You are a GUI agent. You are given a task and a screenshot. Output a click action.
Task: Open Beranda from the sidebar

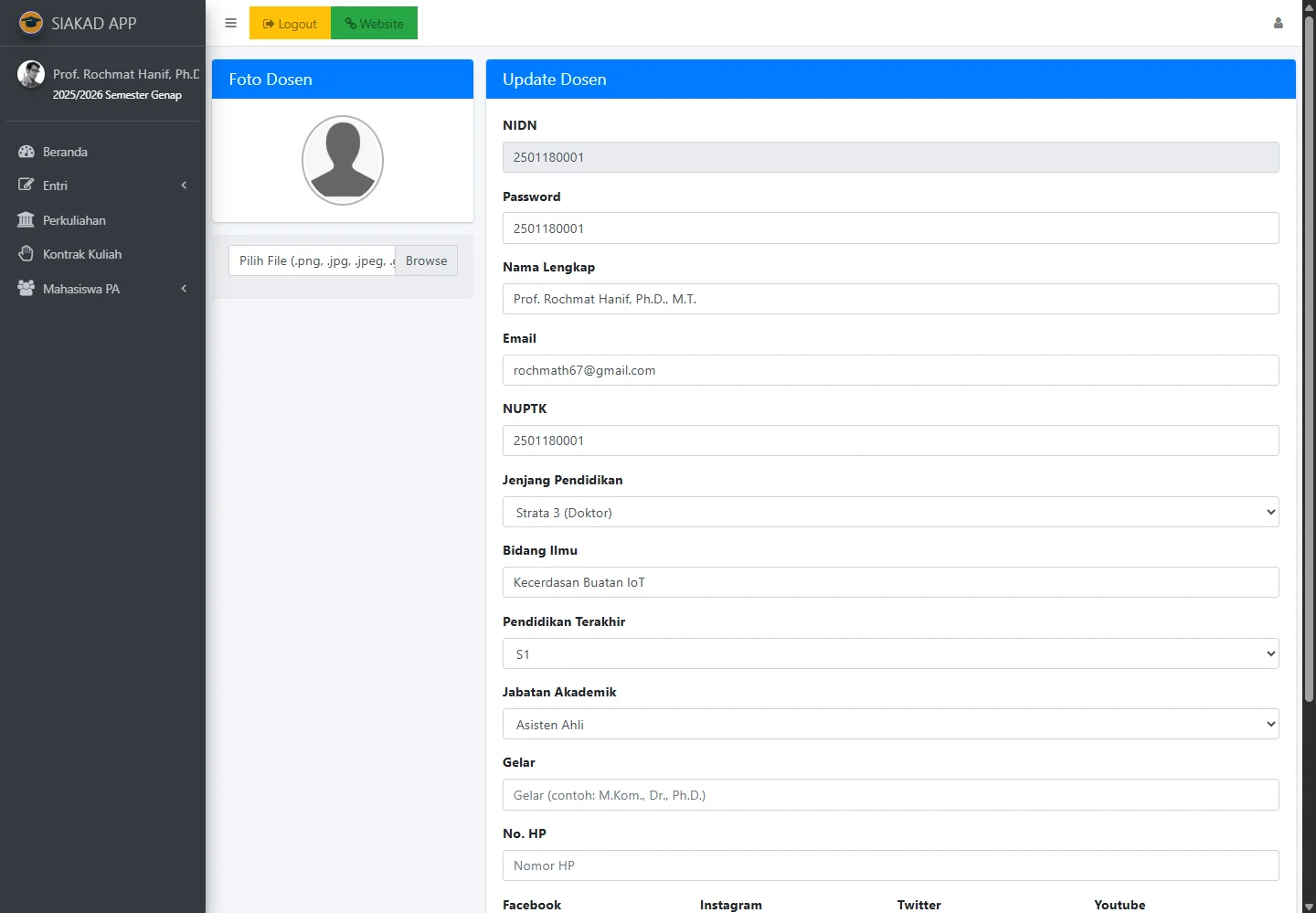pyautogui.click(x=65, y=152)
